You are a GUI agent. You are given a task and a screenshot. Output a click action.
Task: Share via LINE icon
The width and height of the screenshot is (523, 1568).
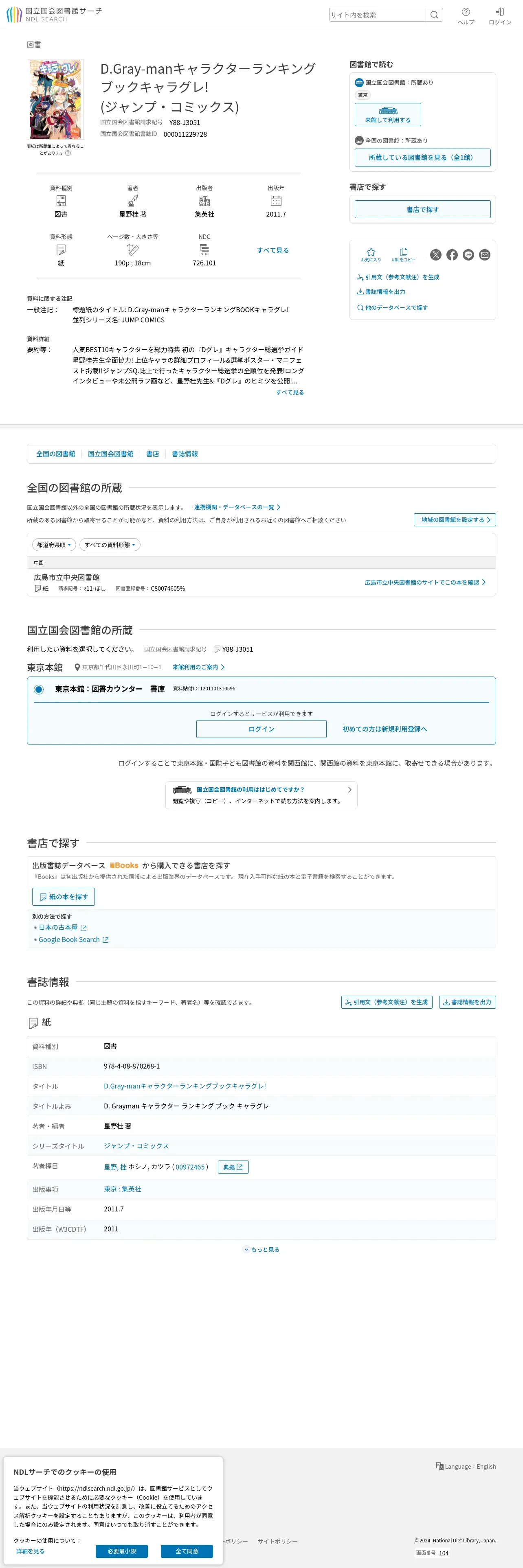(468, 255)
